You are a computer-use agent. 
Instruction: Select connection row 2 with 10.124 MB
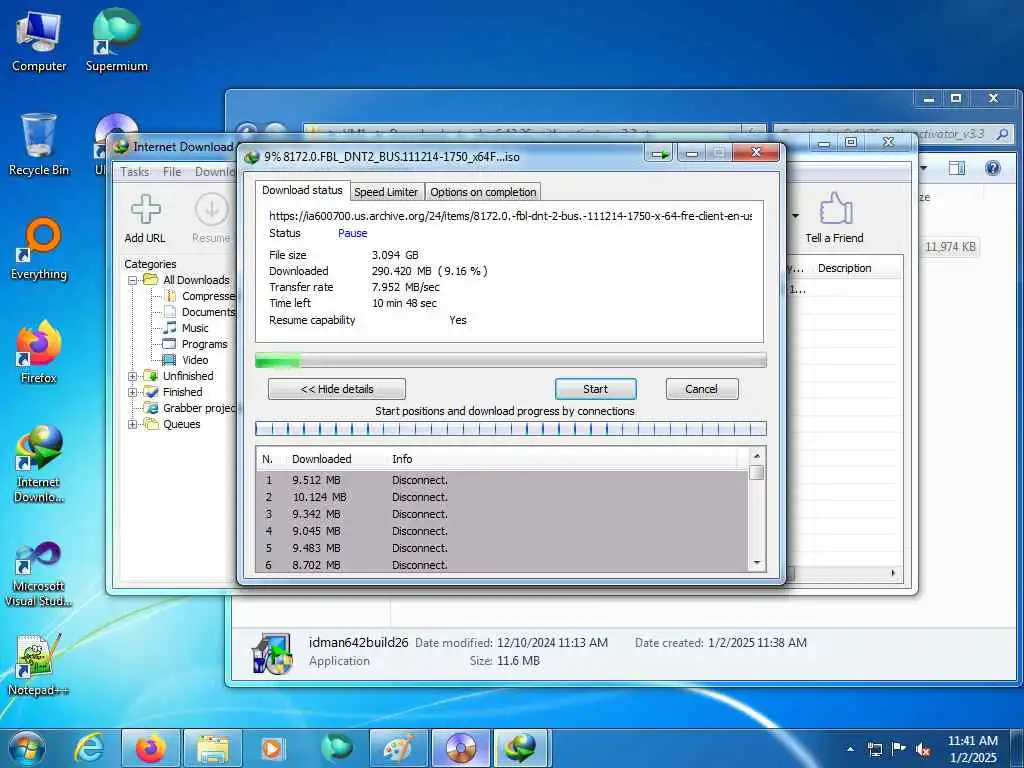click(x=503, y=498)
